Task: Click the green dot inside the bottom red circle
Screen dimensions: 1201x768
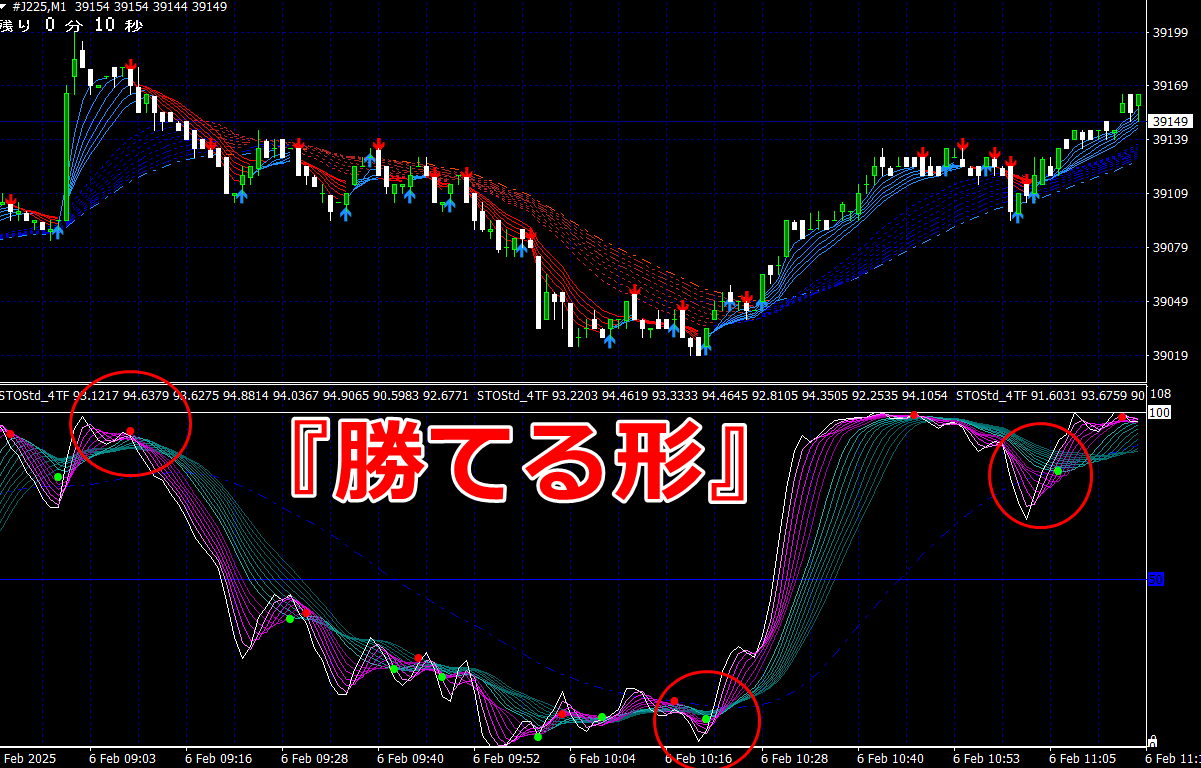Action: pyautogui.click(x=706, y=718)
